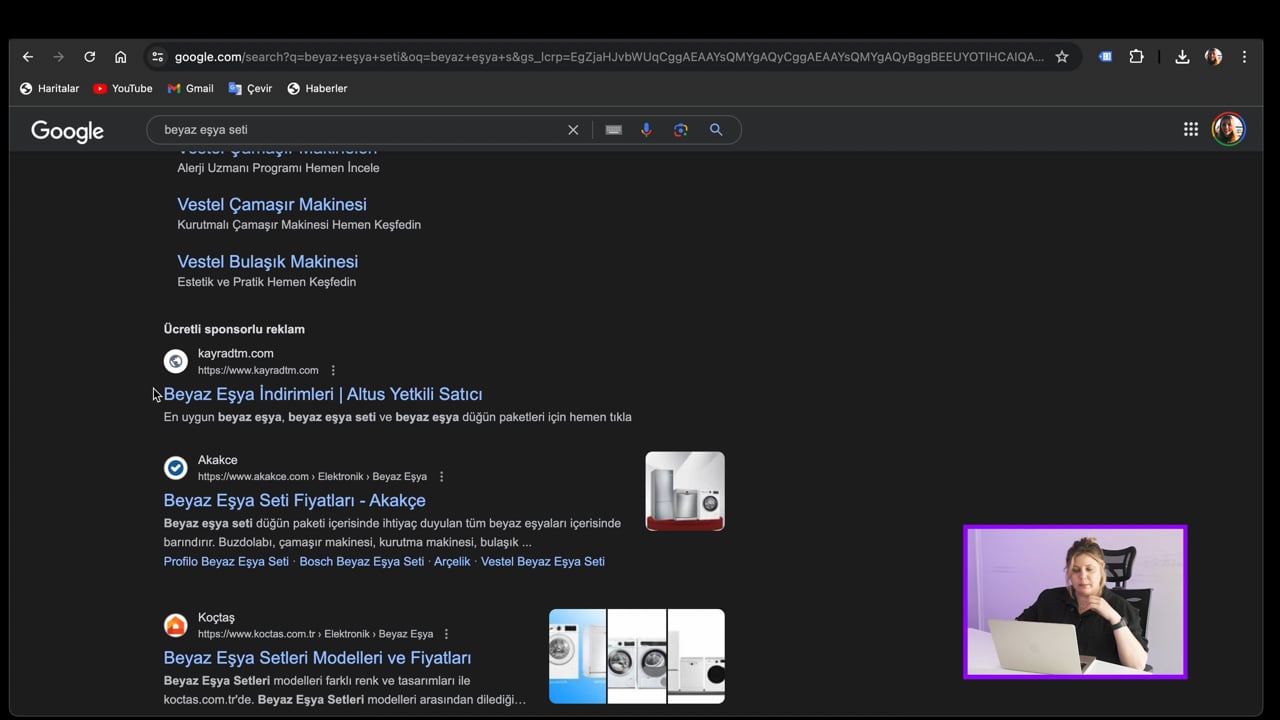Open the options menu beside Koçtaş URL
1280x720 pixels.
[446, 634]
